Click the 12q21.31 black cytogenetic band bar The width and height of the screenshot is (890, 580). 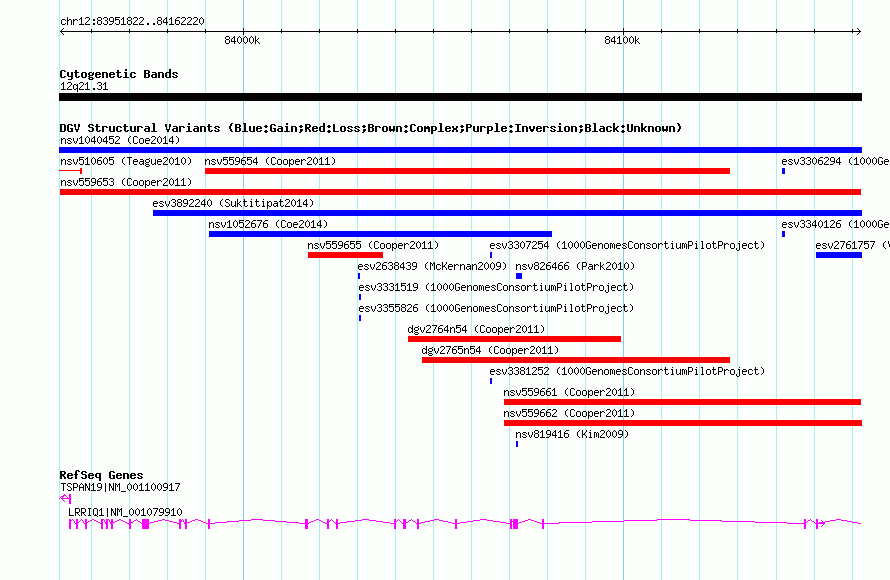coord(460,97)
